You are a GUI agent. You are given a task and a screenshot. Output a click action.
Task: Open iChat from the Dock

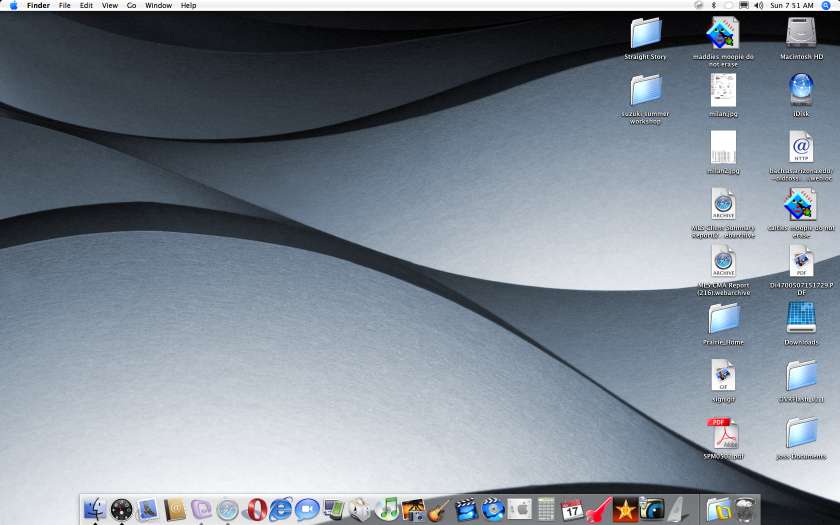point(307,509)
